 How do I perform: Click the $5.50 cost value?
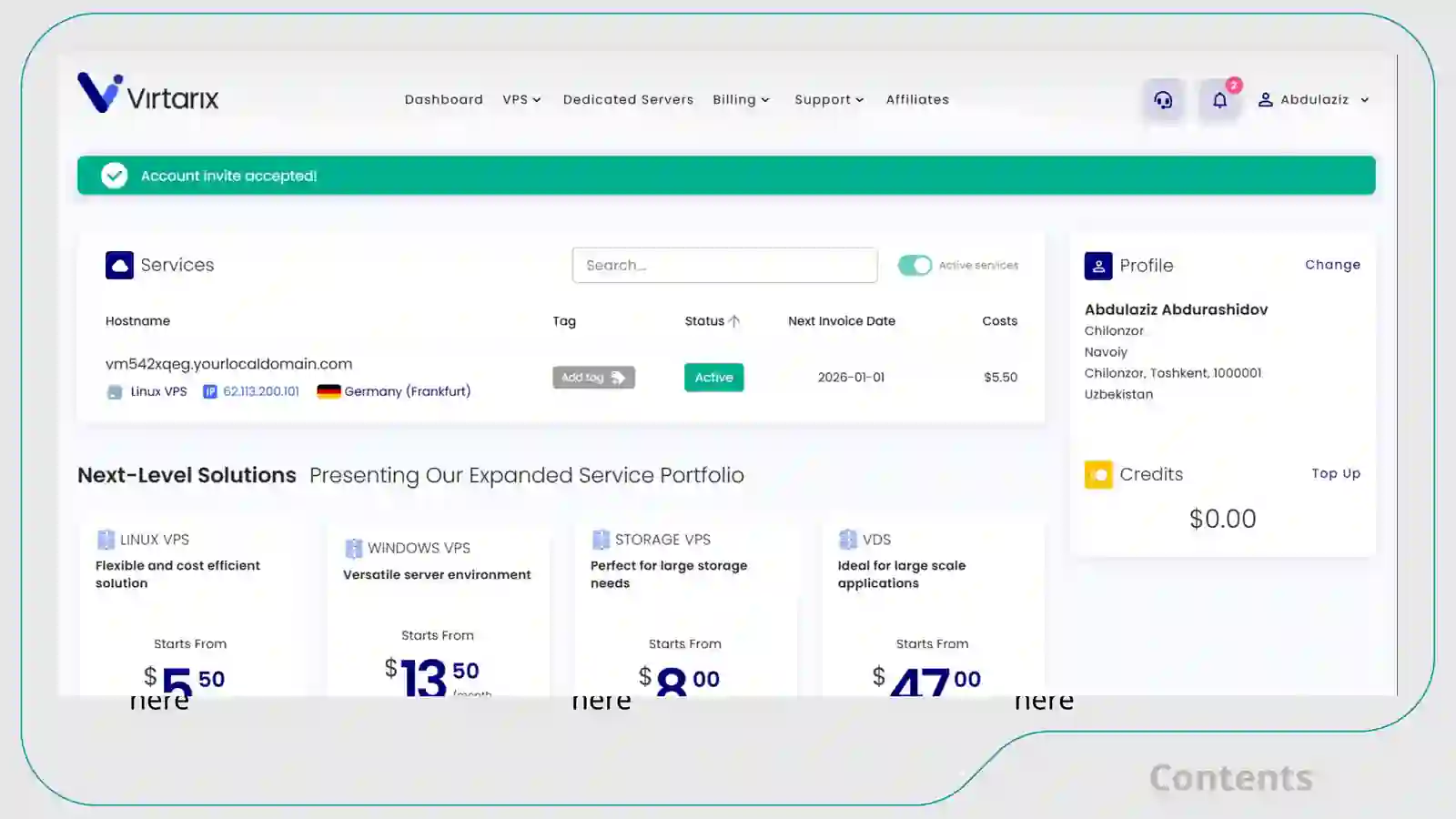[1000, 378]
